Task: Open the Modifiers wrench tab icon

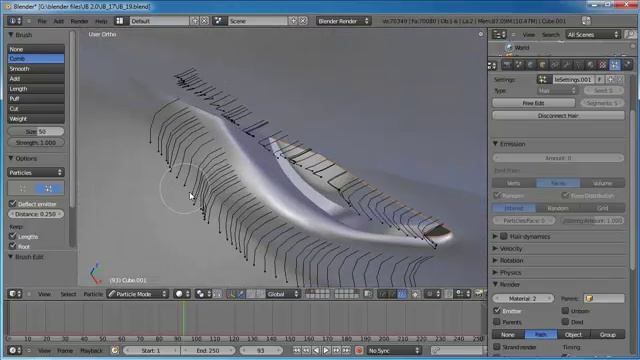Action: tap(567, 64)
